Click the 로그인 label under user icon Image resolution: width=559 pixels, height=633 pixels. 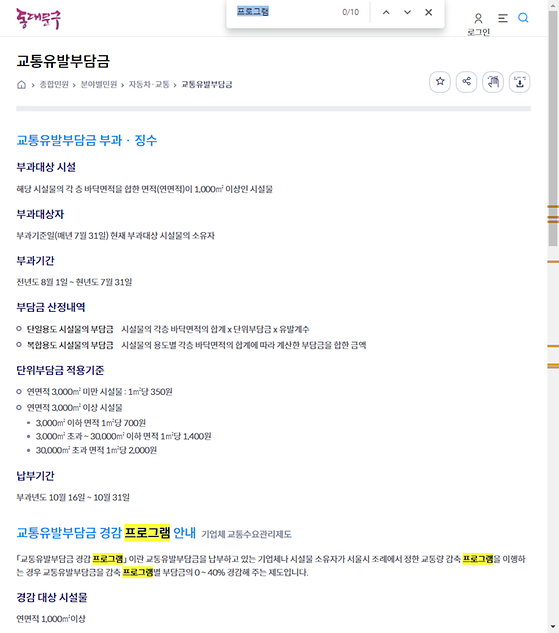[478, 32]
